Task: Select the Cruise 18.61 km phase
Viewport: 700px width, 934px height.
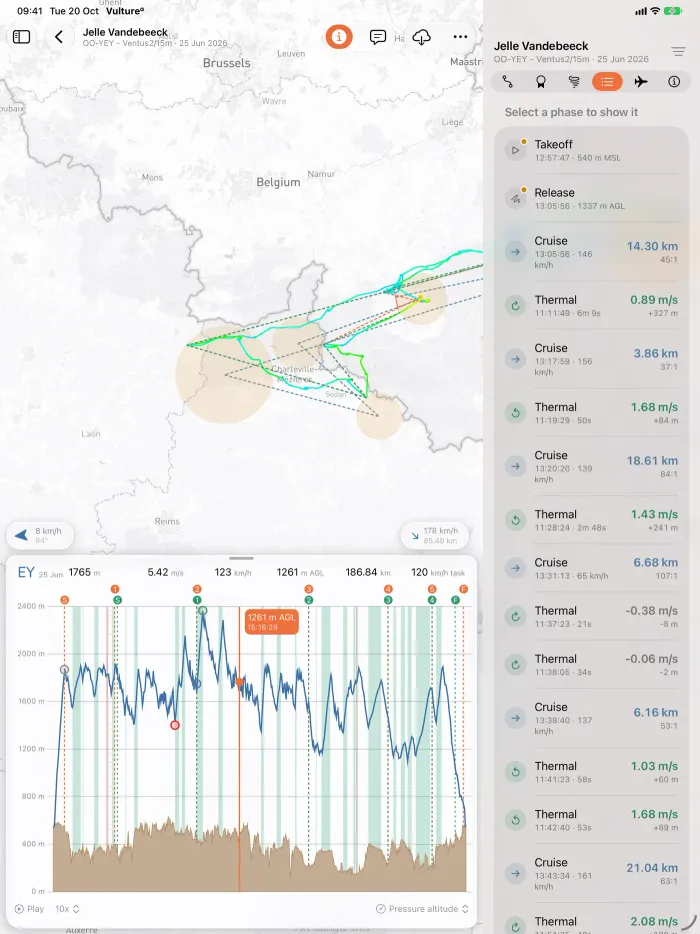Action: [x=592, y=466]
